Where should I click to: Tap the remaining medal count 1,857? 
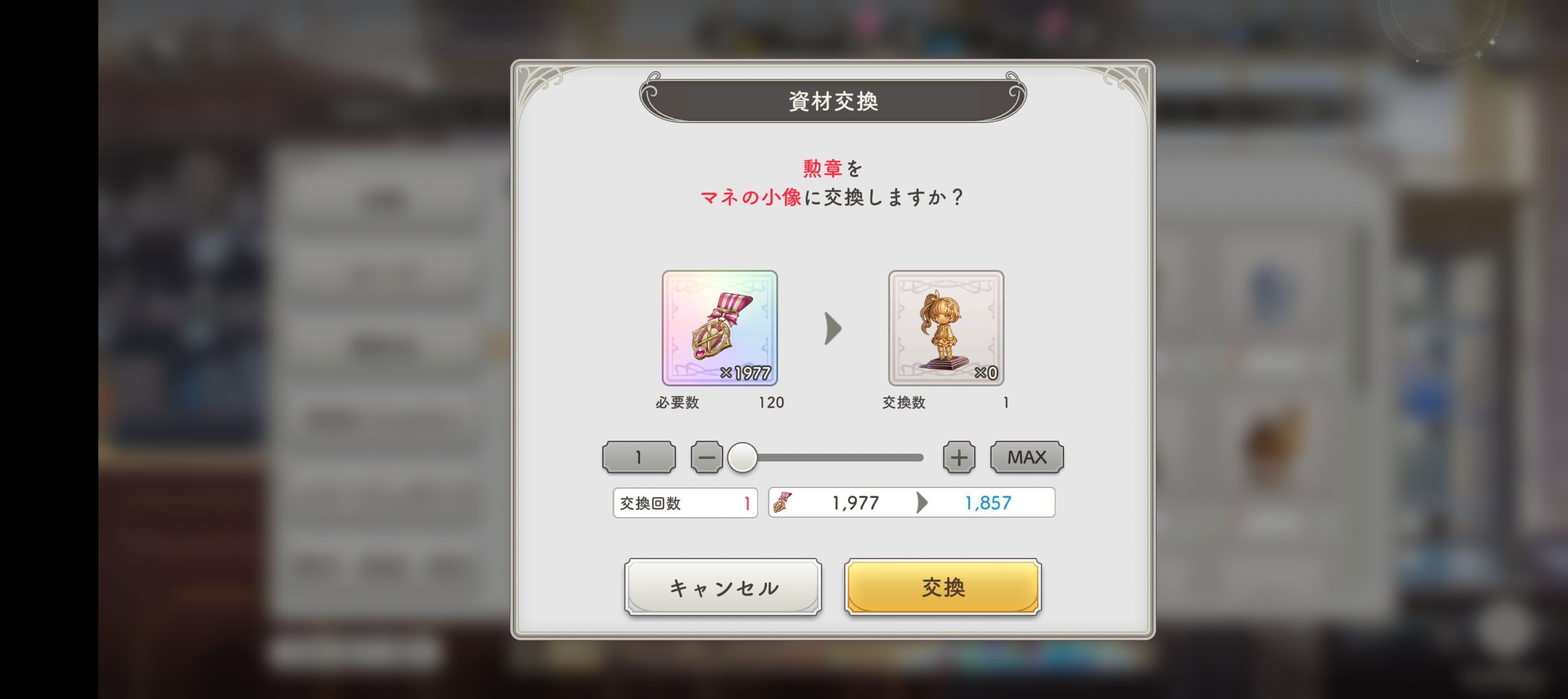[988, 503]
